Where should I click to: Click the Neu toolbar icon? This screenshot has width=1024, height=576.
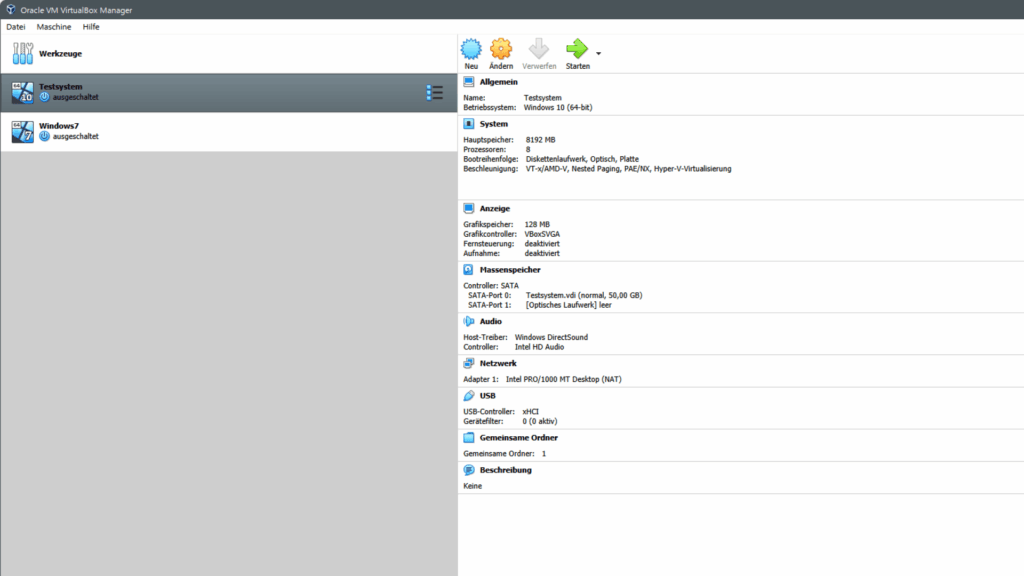[x=471, y=49]
